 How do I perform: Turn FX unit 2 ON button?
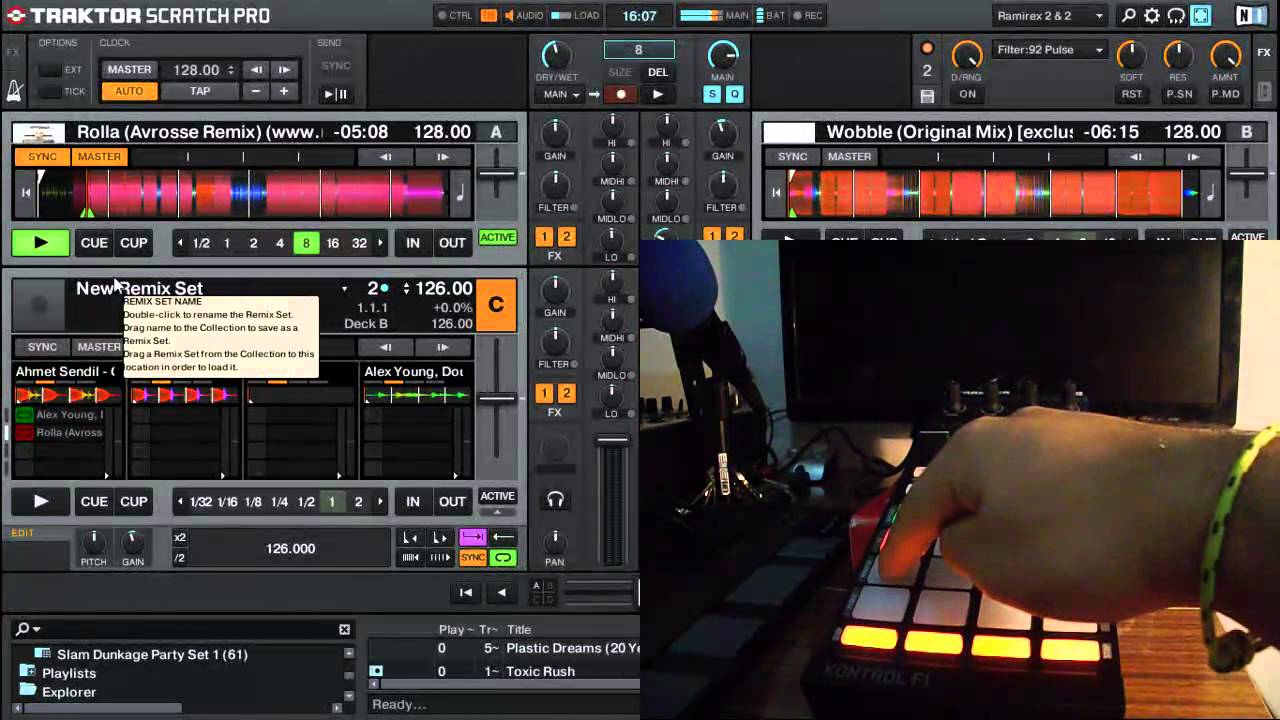(x=967, y=94)
